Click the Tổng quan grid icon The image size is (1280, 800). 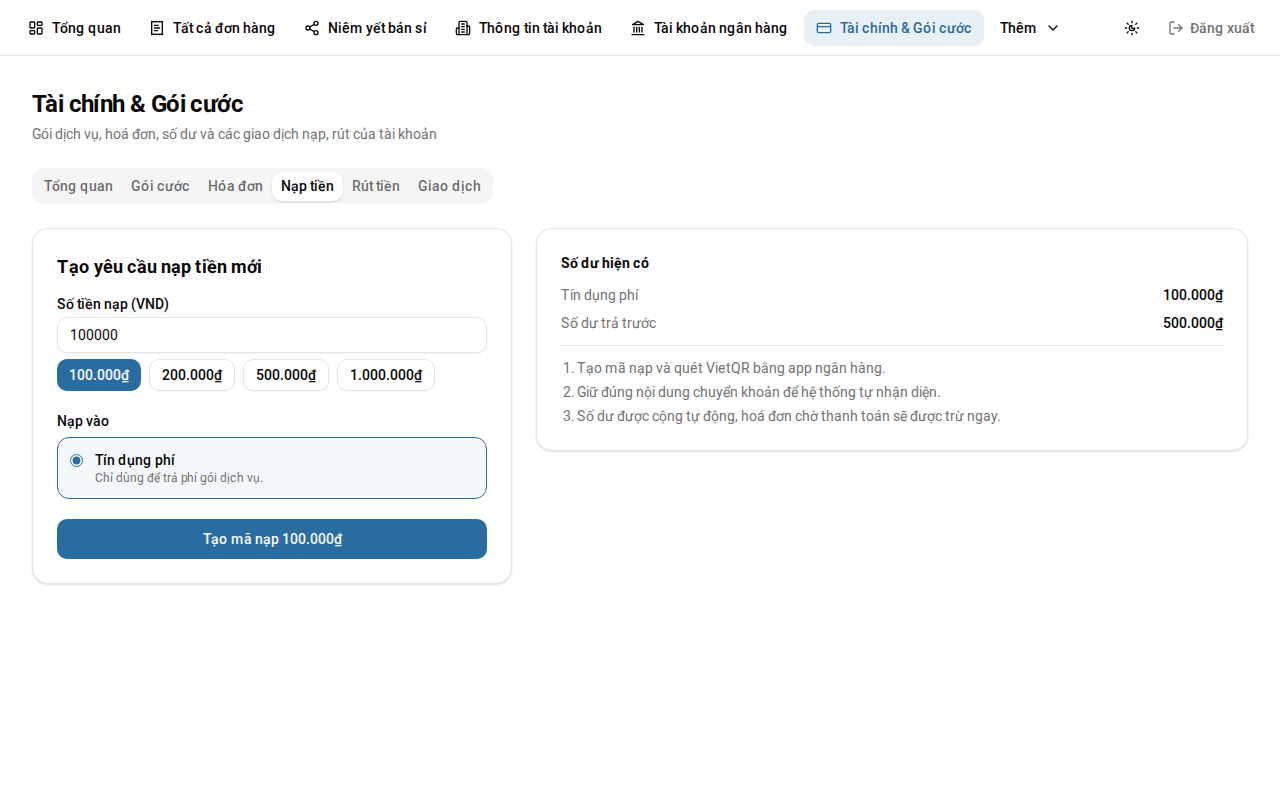(36, 28)
